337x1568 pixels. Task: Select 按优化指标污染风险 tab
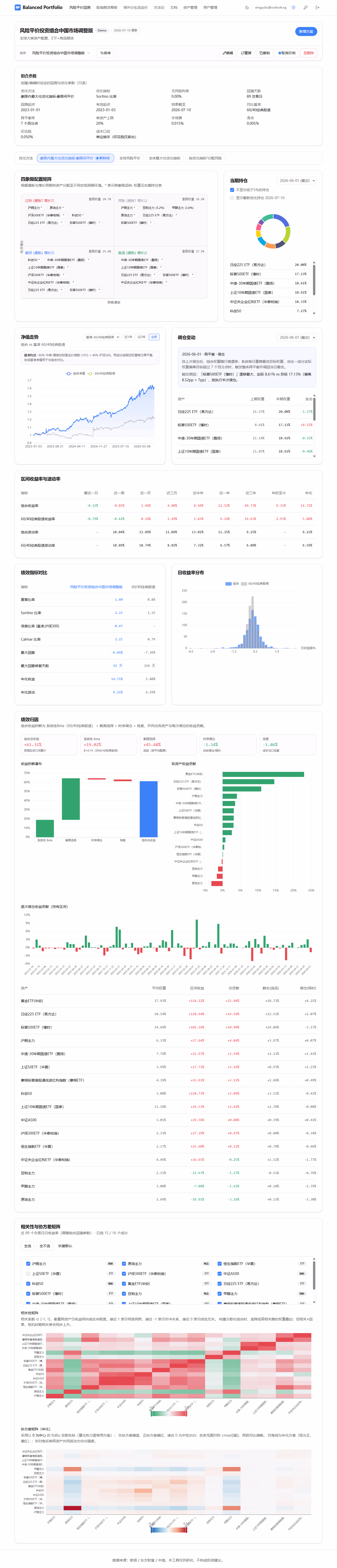point(205,158)
